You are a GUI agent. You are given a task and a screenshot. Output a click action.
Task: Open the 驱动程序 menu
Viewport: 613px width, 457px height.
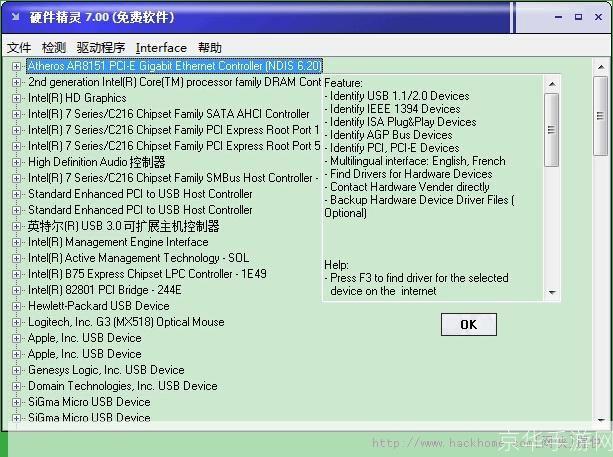(x=101, y=48)
